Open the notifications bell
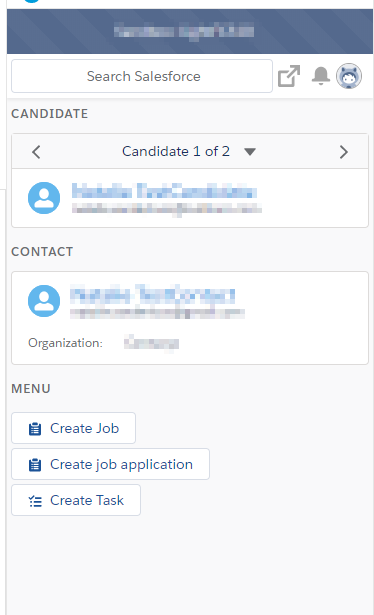 (x=321, y=75)
